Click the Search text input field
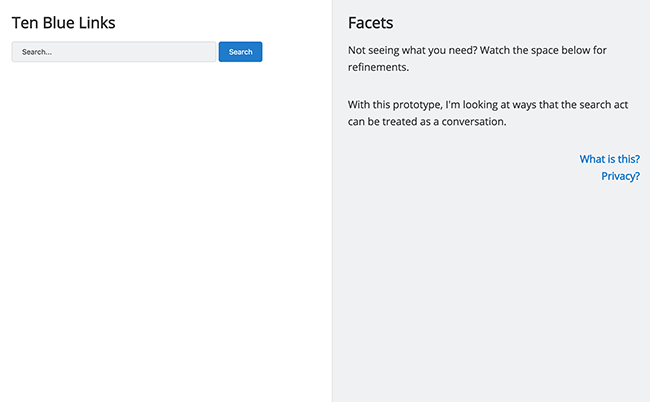This screenshot has width=650, height=402. click(113, 52)
